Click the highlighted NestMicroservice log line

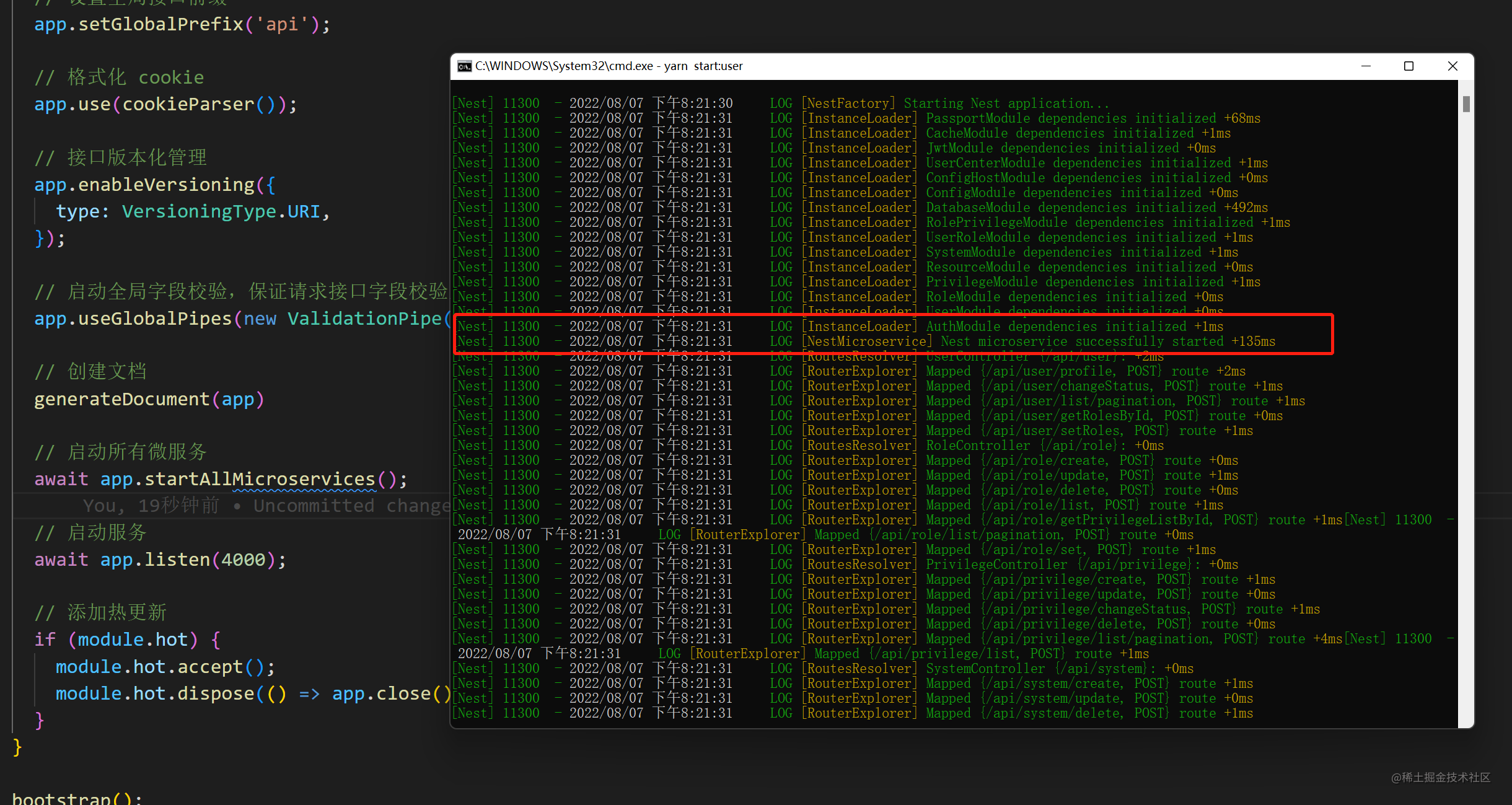tap(865, 341)
